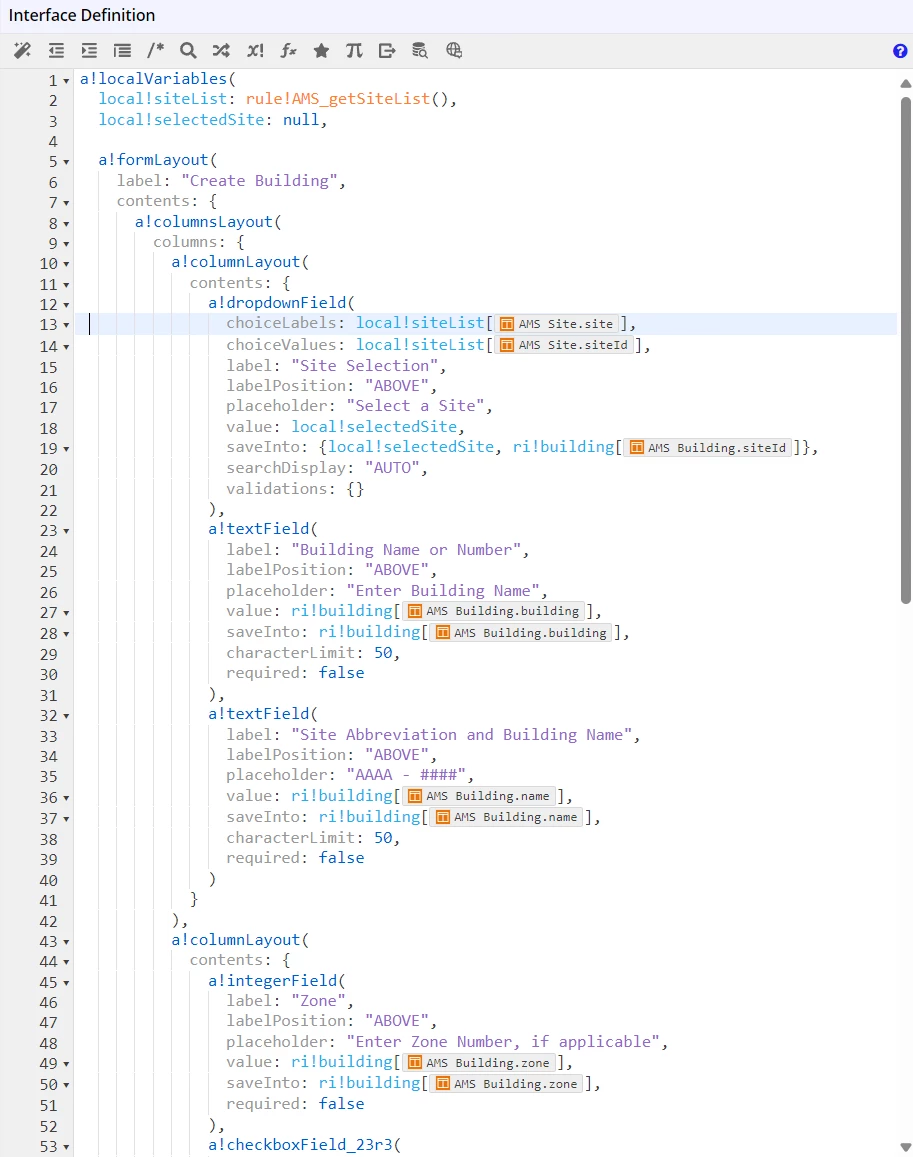Click rule!AMS_getSiteList on line 2

click(337, 99)
